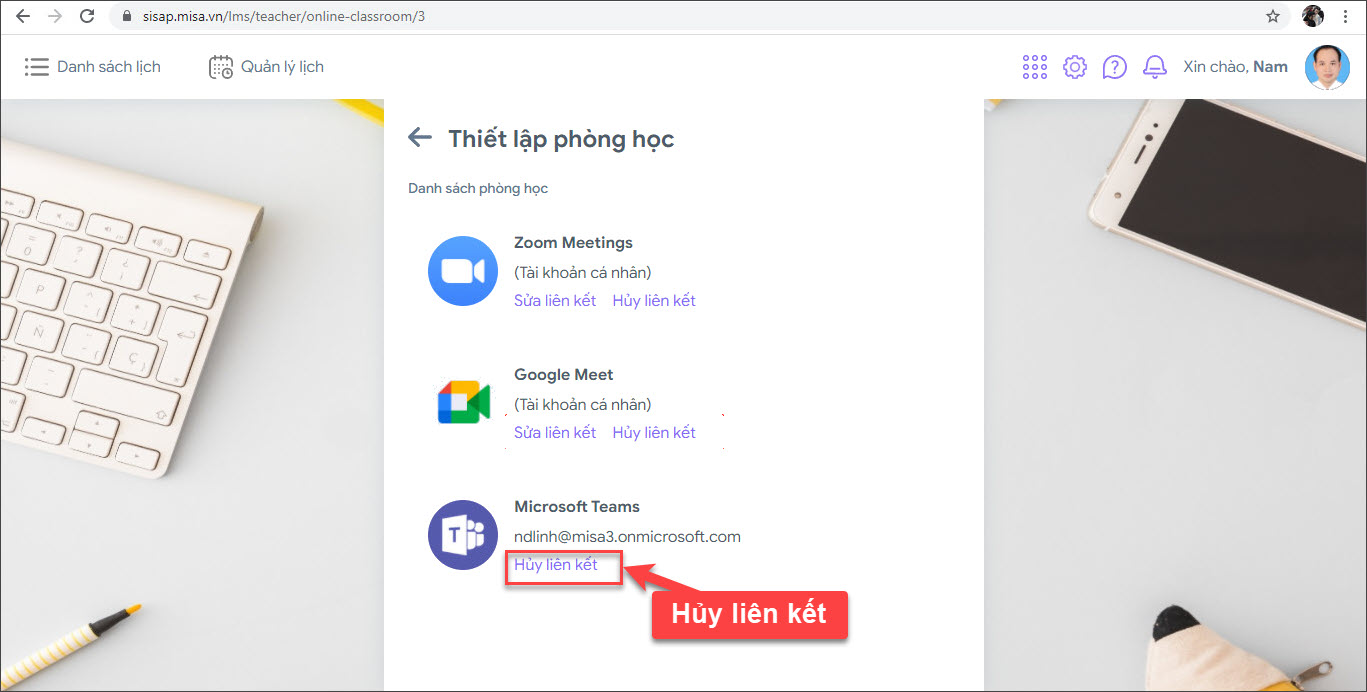1367x692 pixels.
Task: Open the notifications bell
Action: pyautogui.click(x=1155, y=67)
